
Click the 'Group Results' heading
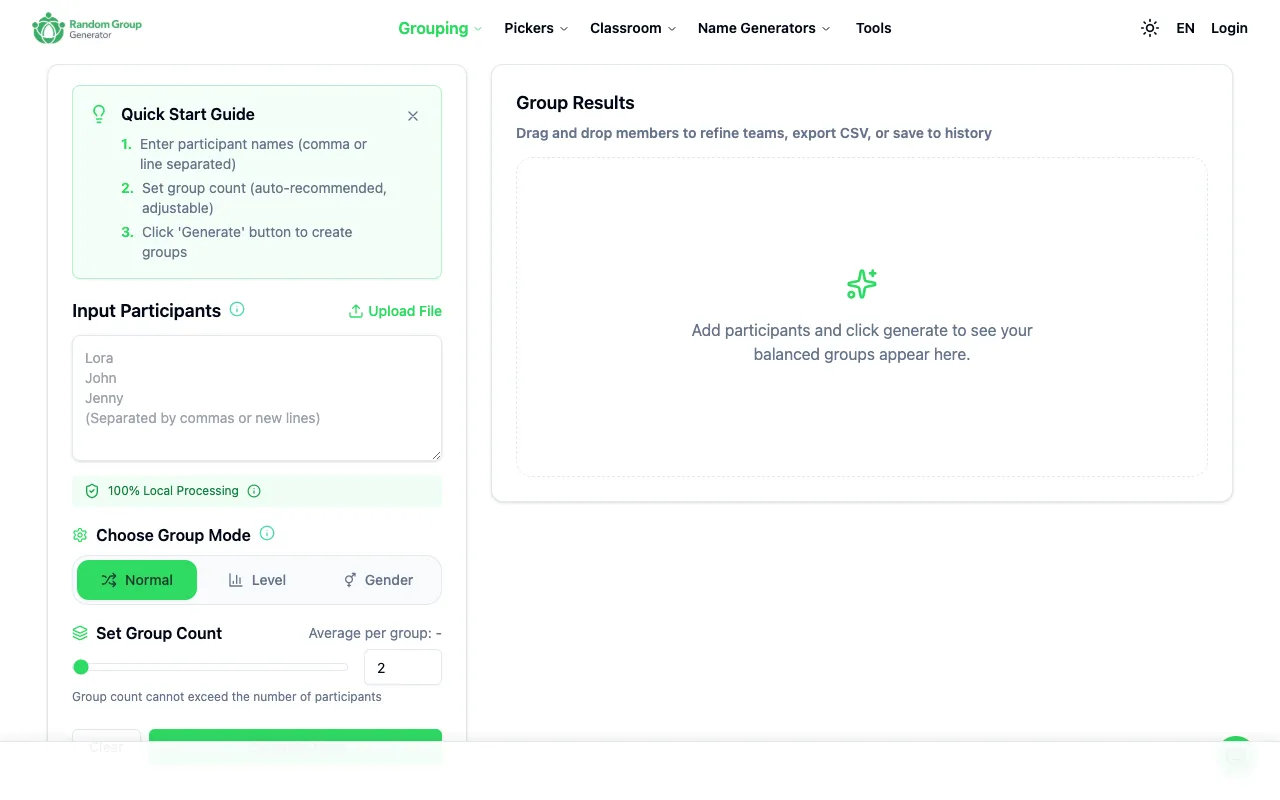point(575,103)
